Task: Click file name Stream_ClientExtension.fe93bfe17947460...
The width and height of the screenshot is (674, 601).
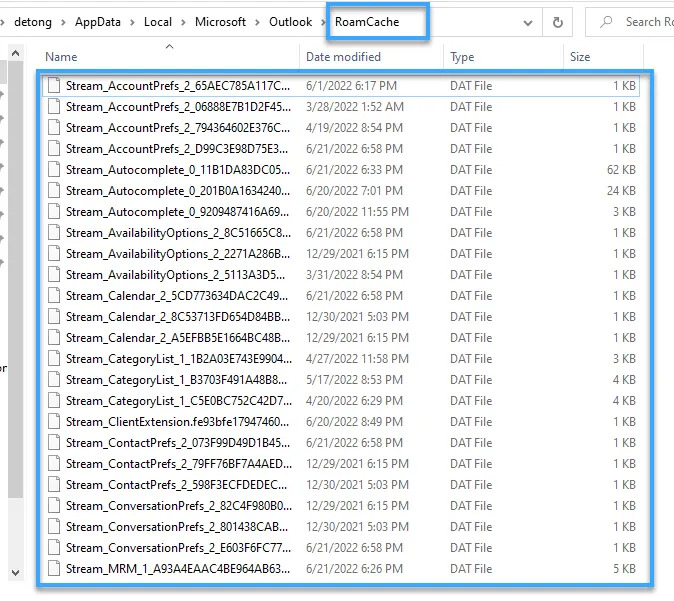Action: (178, 422)
